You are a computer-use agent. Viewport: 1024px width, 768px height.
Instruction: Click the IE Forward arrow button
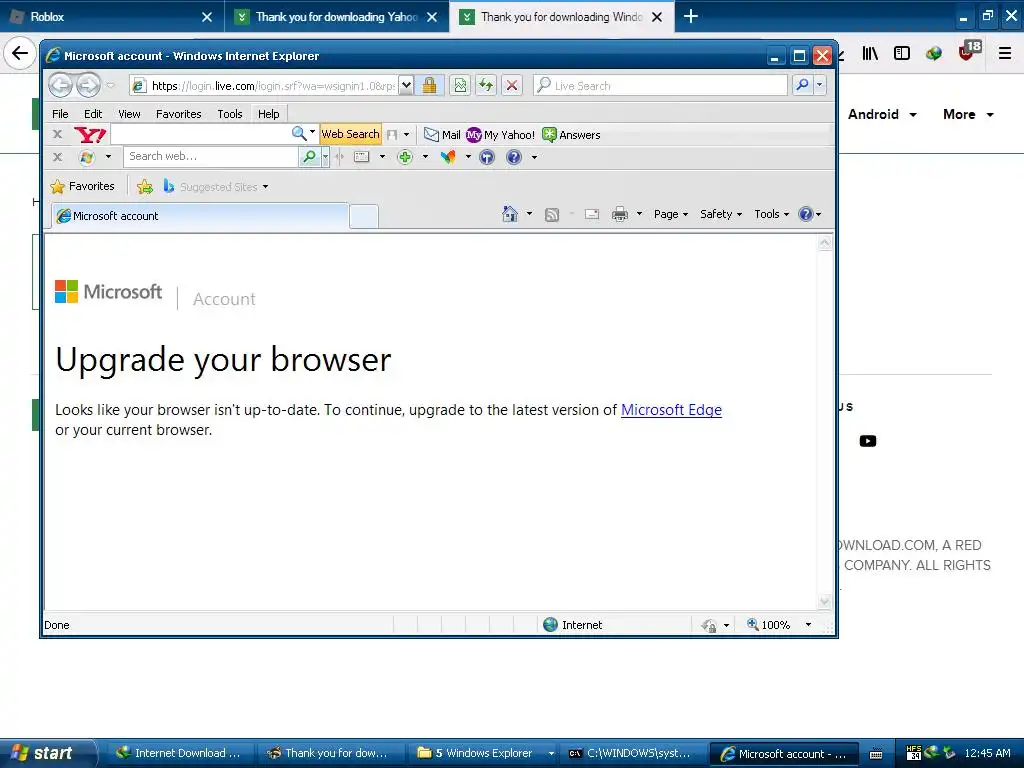click(x=88, y=85)
